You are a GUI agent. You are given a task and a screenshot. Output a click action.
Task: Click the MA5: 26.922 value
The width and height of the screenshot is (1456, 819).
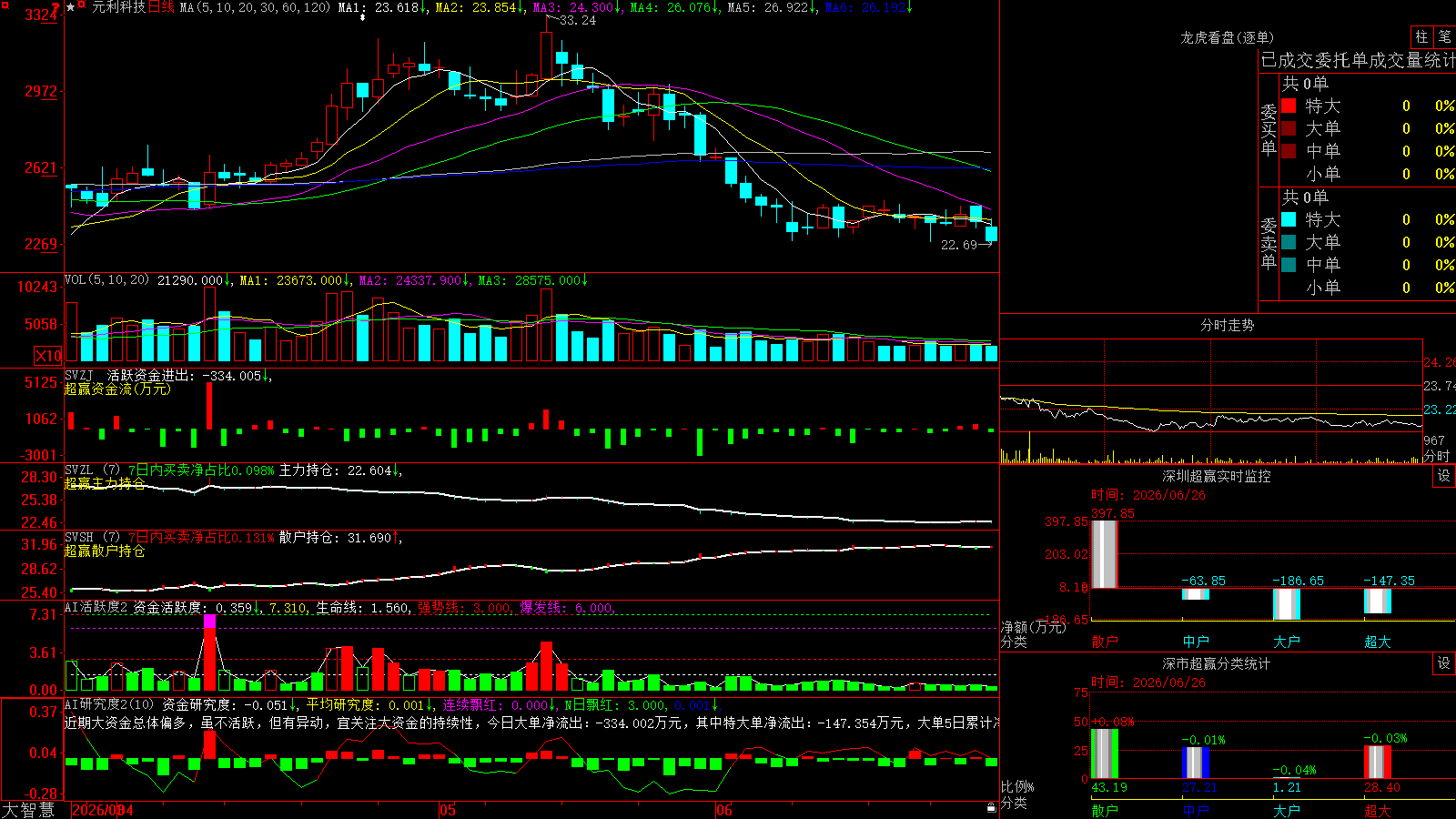770,7
